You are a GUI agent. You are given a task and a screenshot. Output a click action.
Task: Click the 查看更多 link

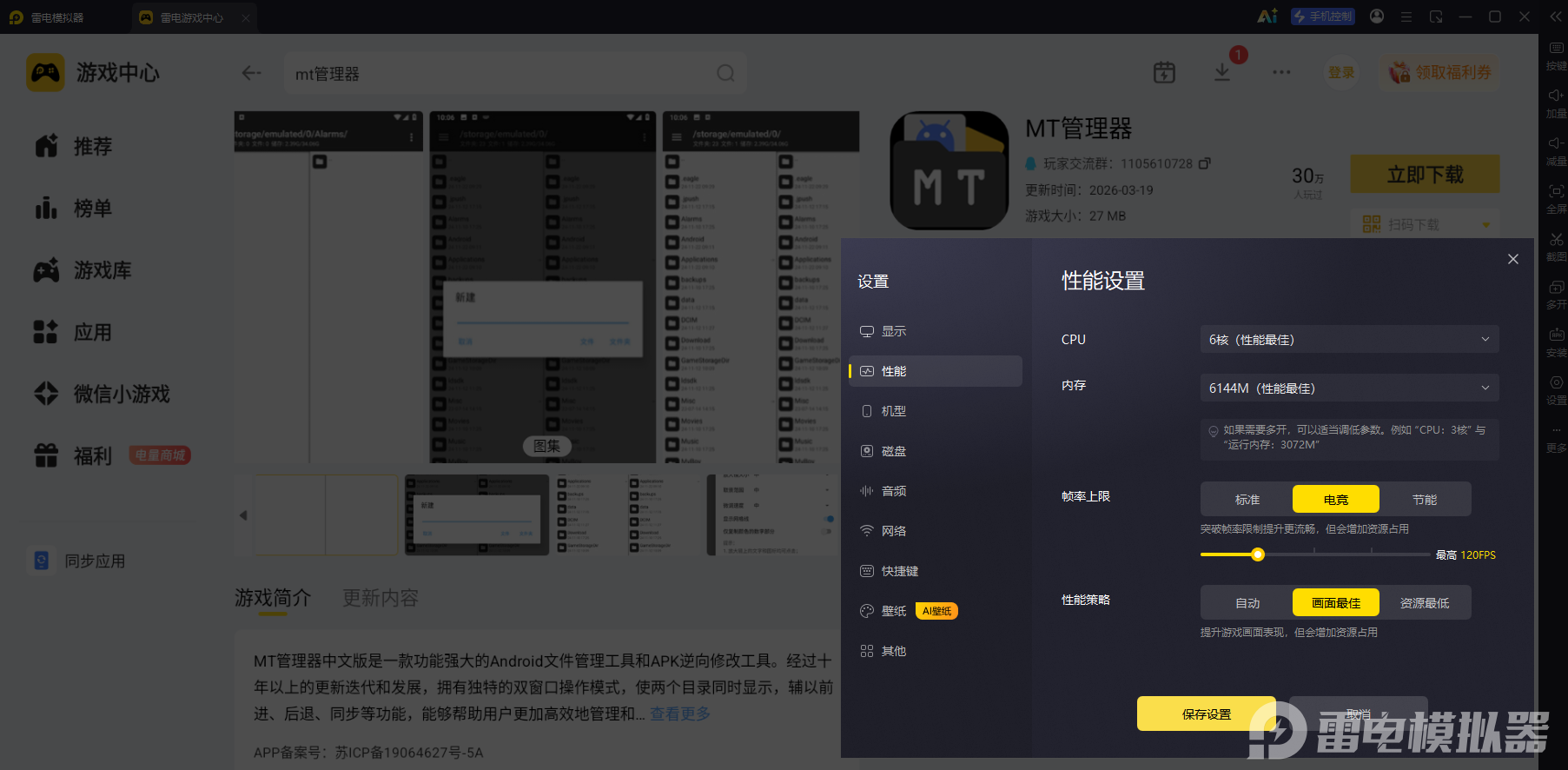point(680,714)
